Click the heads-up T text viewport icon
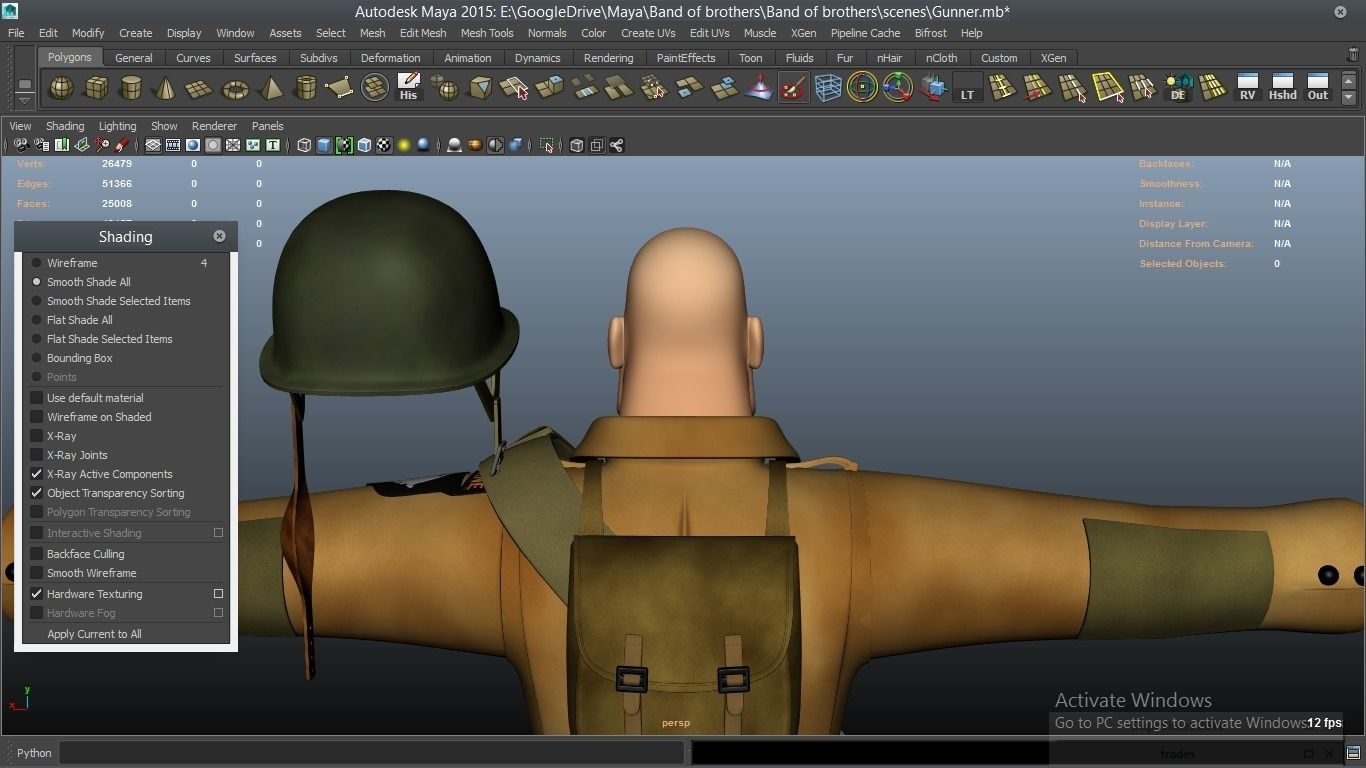Screen dimensions: 1366x768 [273, 145]
